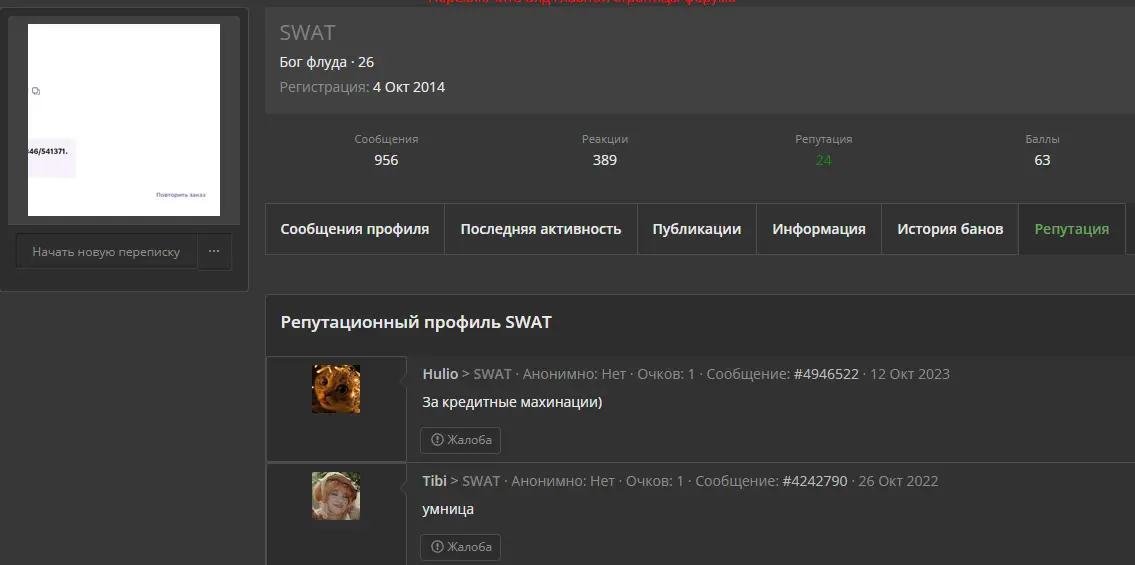
Task: Click registration date 4 Окт 2014
Action: (409, 88)
